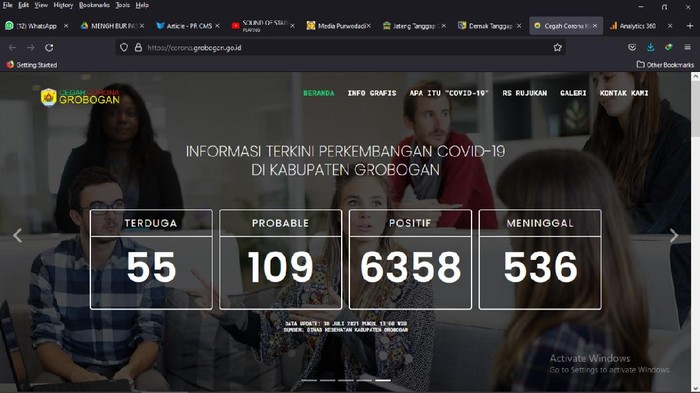Bookmark this page with the star

pos(557,47)
